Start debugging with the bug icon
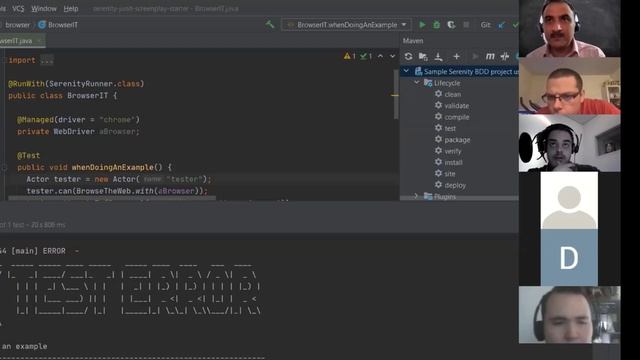640x360 pixels. click(436, 25)
